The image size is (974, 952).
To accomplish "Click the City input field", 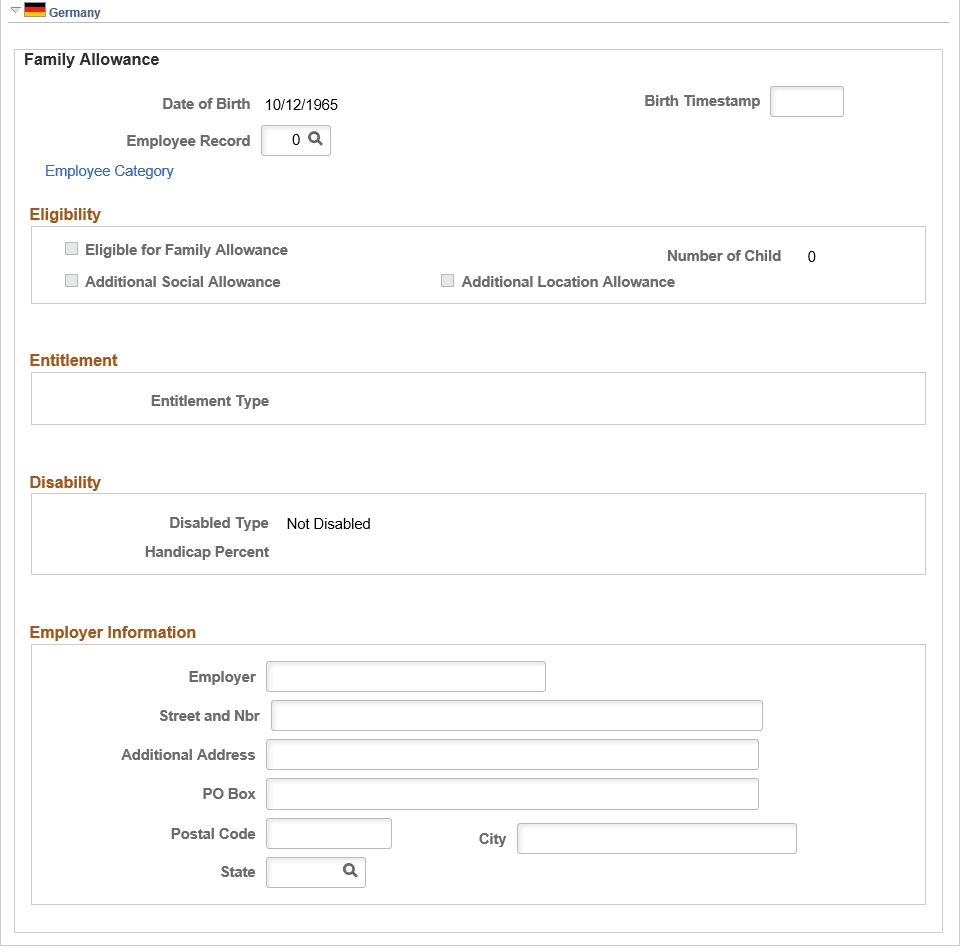I will pyautogui.click(x=655, y=838).
